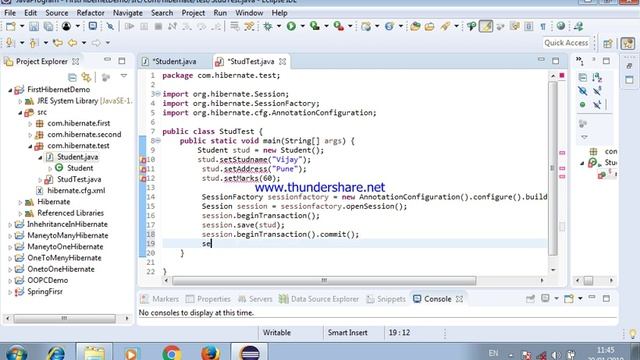The image size is (640, 360).
Task: Collapse the com.hibernate.test package
Action: tap(30, 146)
